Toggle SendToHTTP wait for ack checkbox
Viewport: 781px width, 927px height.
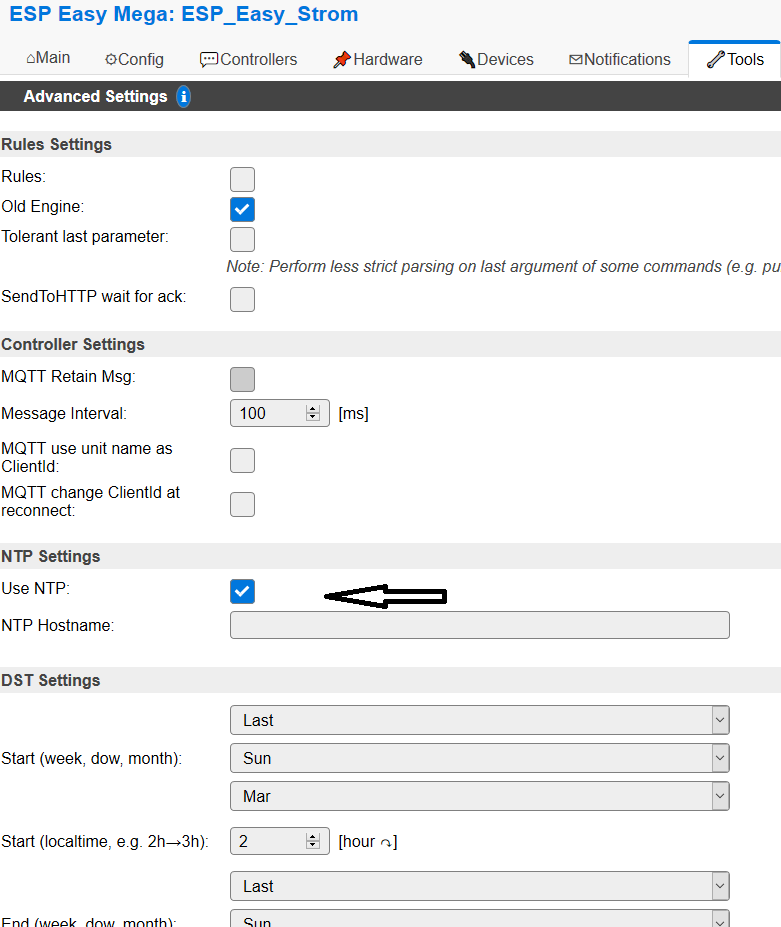242,299
